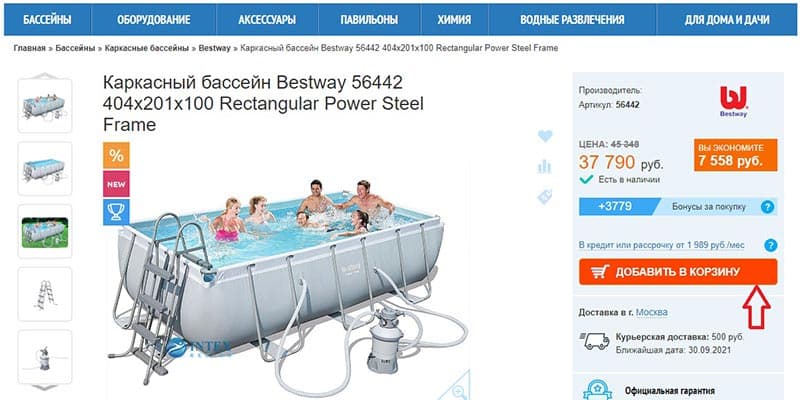800x400 pixels.
Task: Select pool on grass thumbnail
Action: [45, 231]
